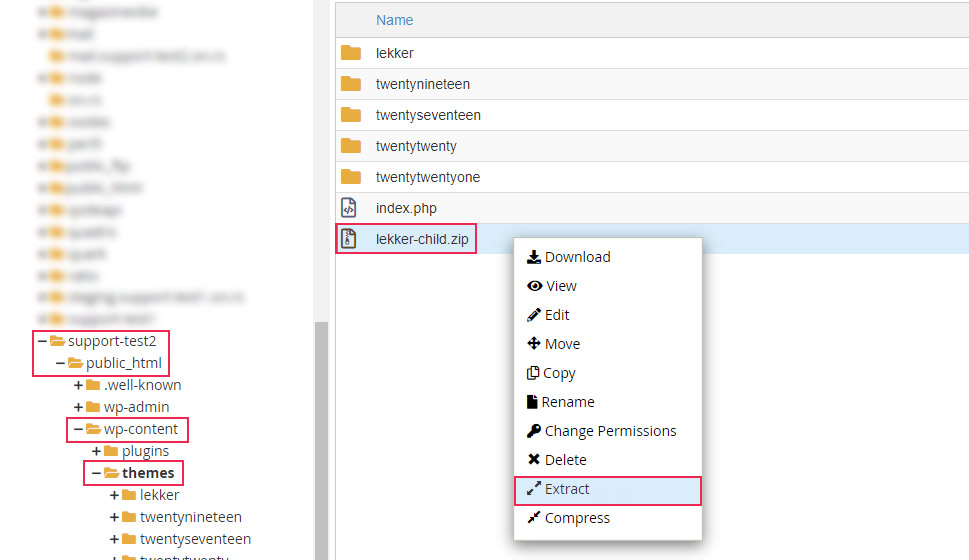
Task: Click the twentytwenty folder icon in file list
Action: click(350, 146)
